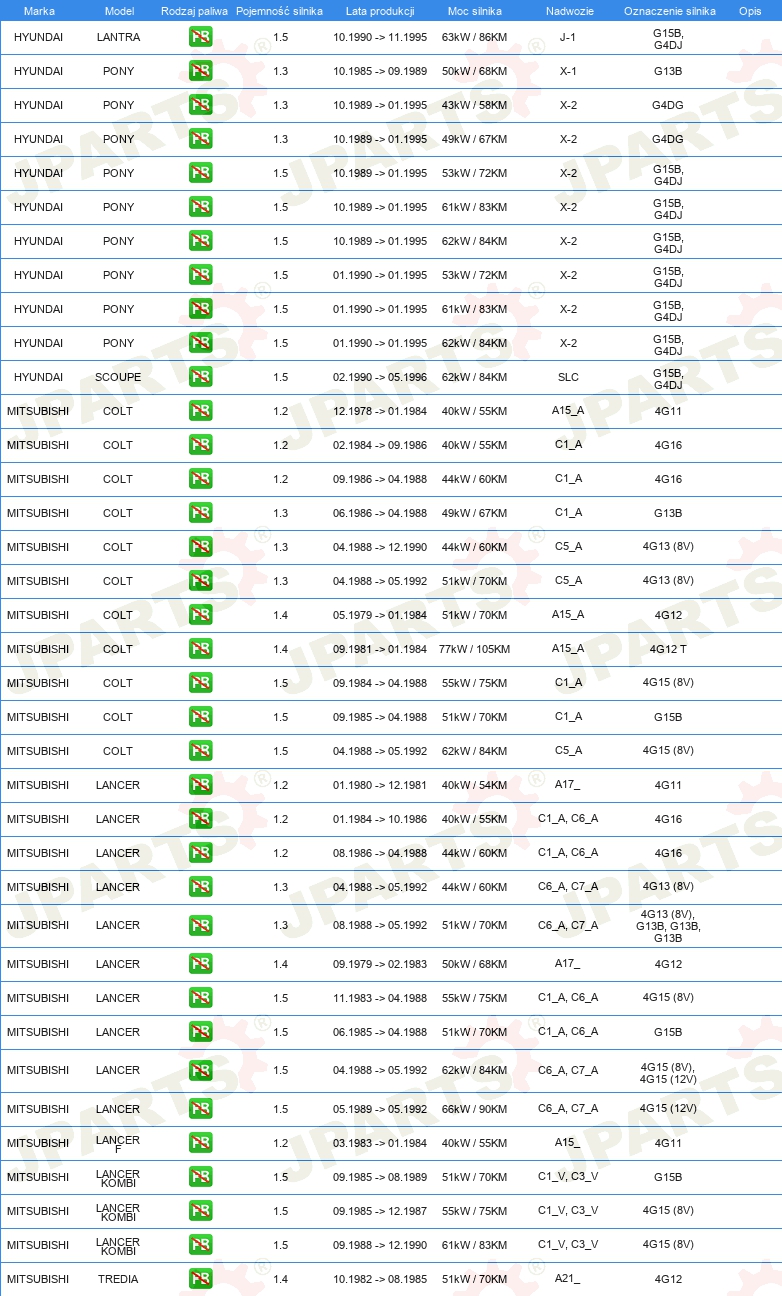Click the fuel icon for Lancer 06.1985 -> 04.1988

click(200, 1033)
